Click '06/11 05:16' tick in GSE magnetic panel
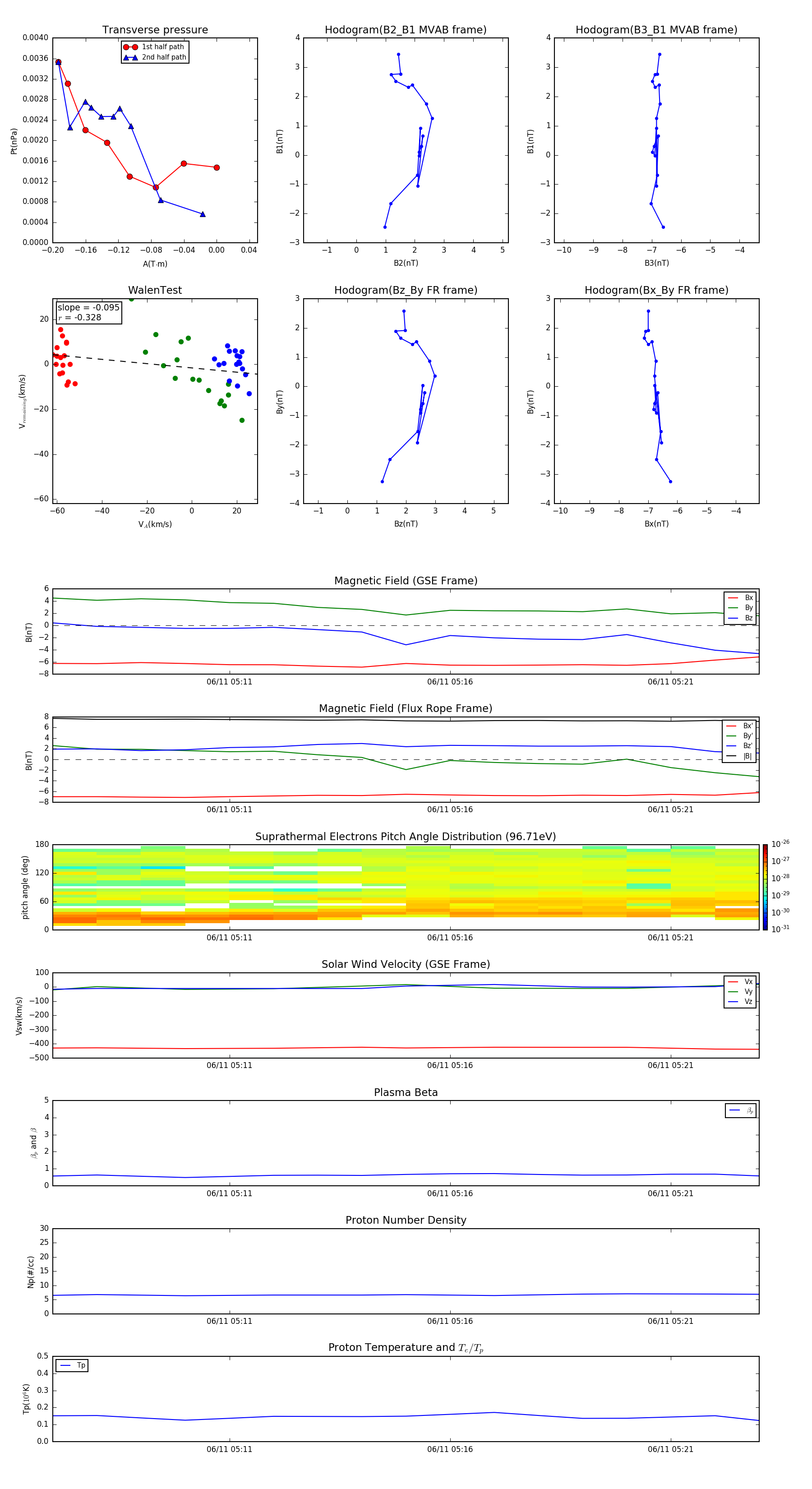 tap(450, 682)
